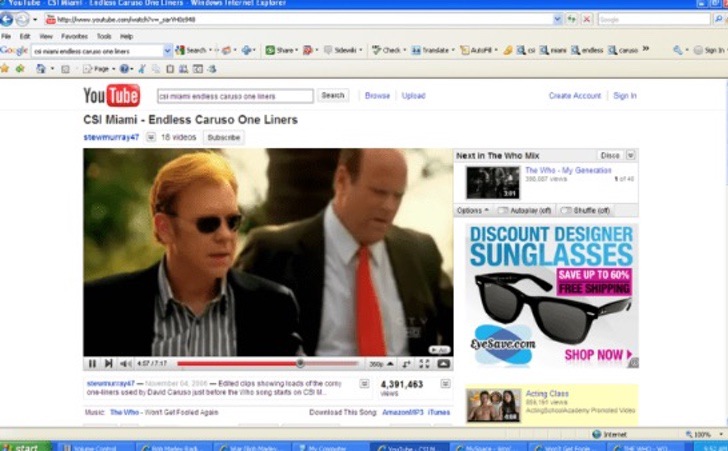Toggle Shuffle (off) in the mix panel
728x451 pixels.
[585, 210]
